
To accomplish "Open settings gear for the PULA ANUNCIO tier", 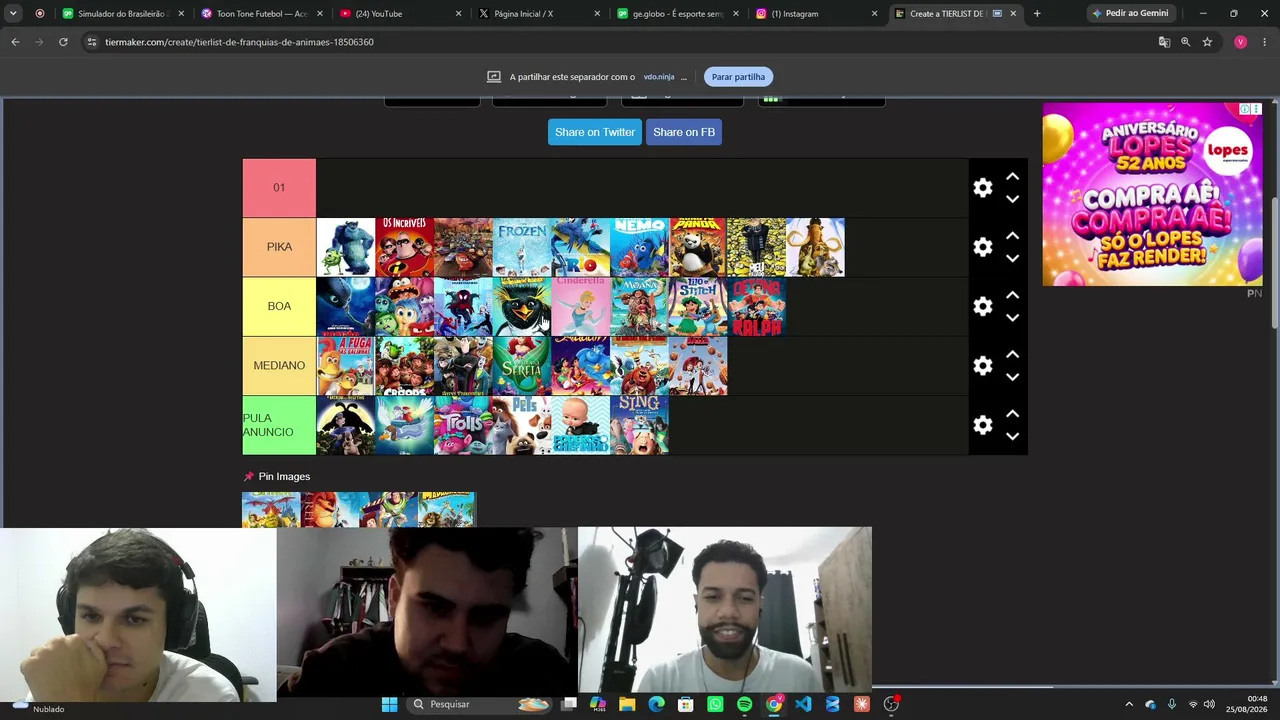I will tap(983, 425).
